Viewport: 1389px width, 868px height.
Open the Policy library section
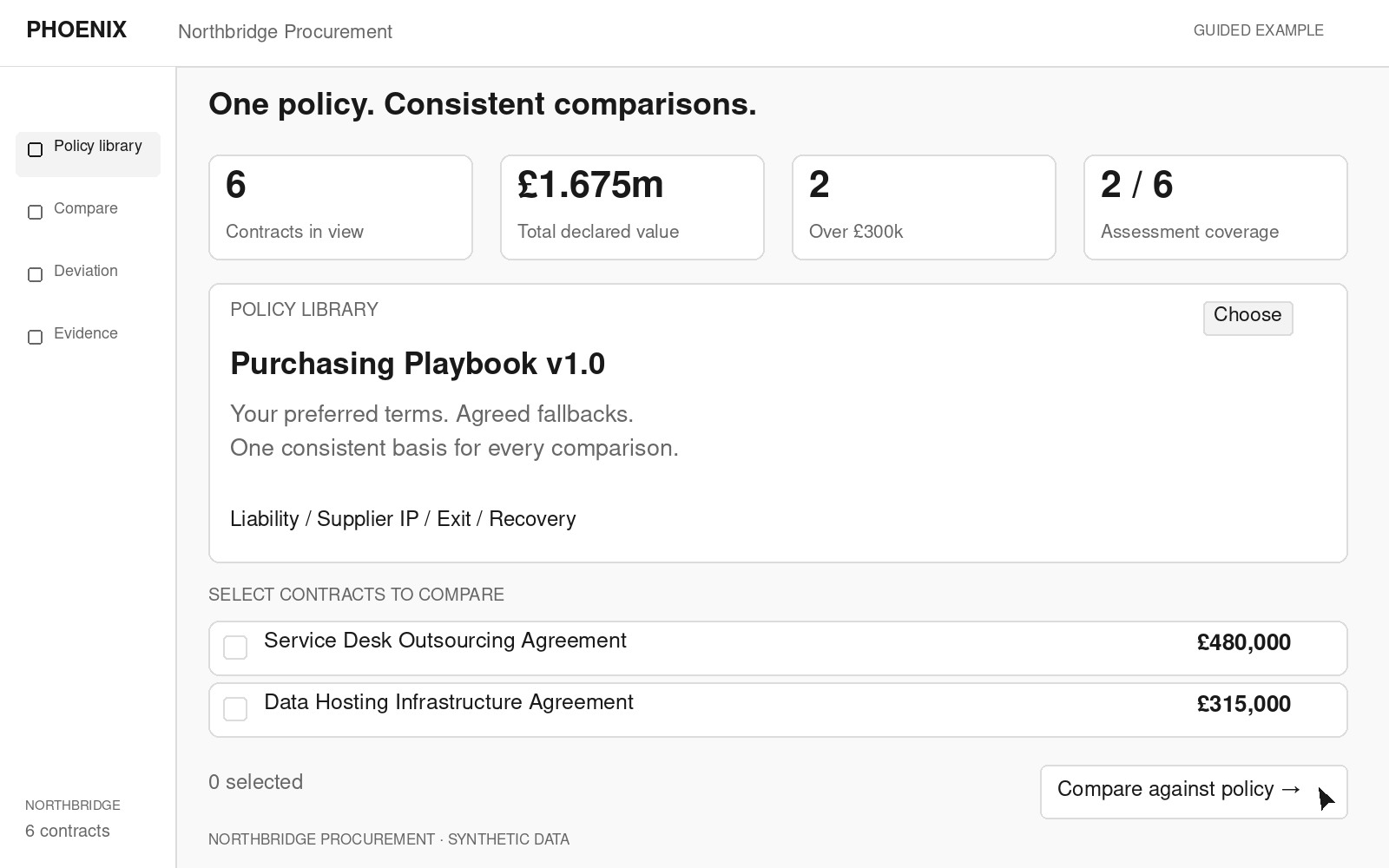pyautogui.click(x=88, y=154)
